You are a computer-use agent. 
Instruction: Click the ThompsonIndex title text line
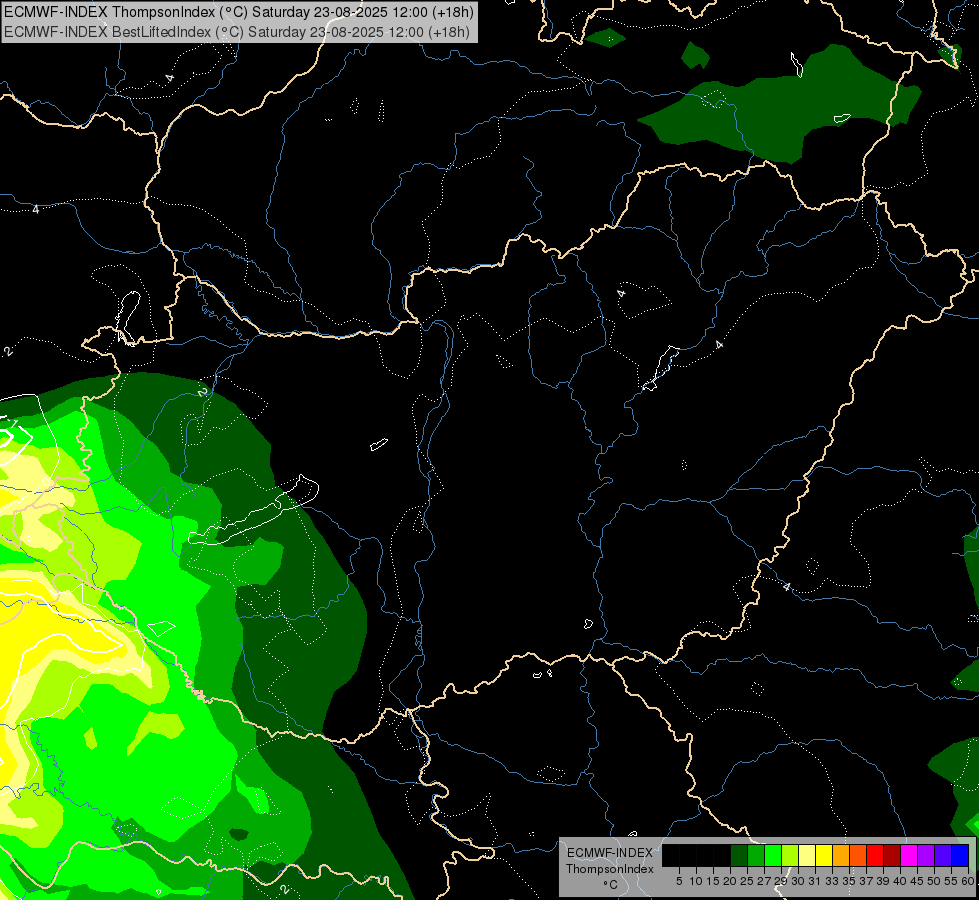(239, 11)
